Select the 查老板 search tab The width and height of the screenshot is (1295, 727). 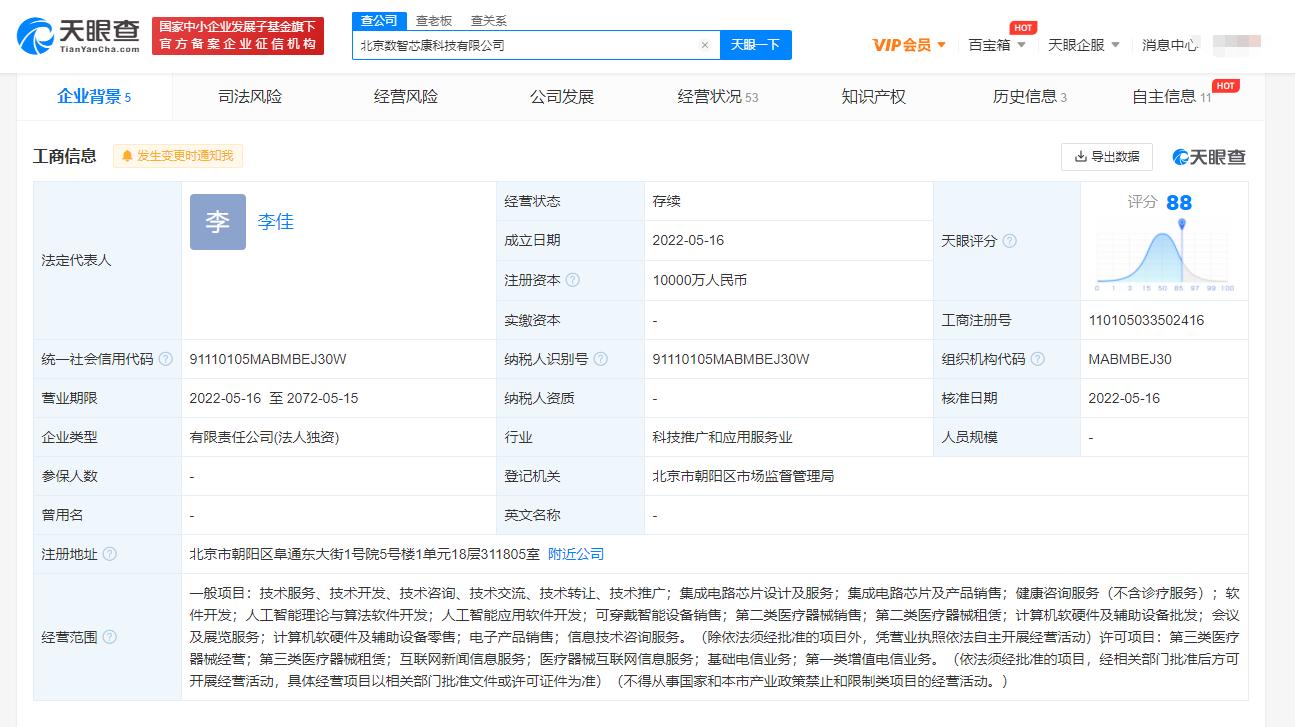[434, 20]
